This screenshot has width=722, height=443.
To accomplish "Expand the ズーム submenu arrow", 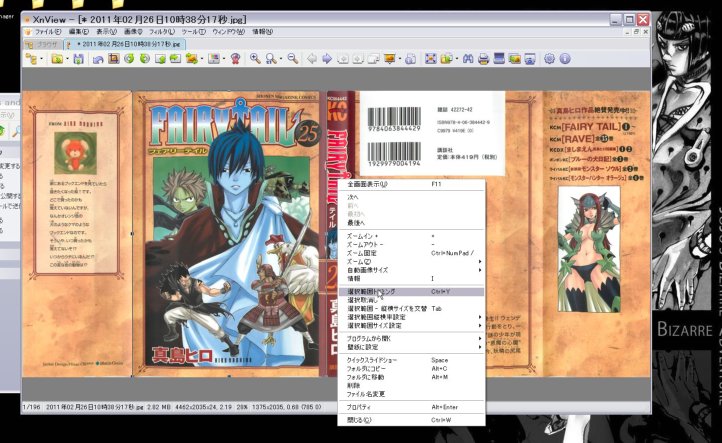I will (x=480, y=262).
